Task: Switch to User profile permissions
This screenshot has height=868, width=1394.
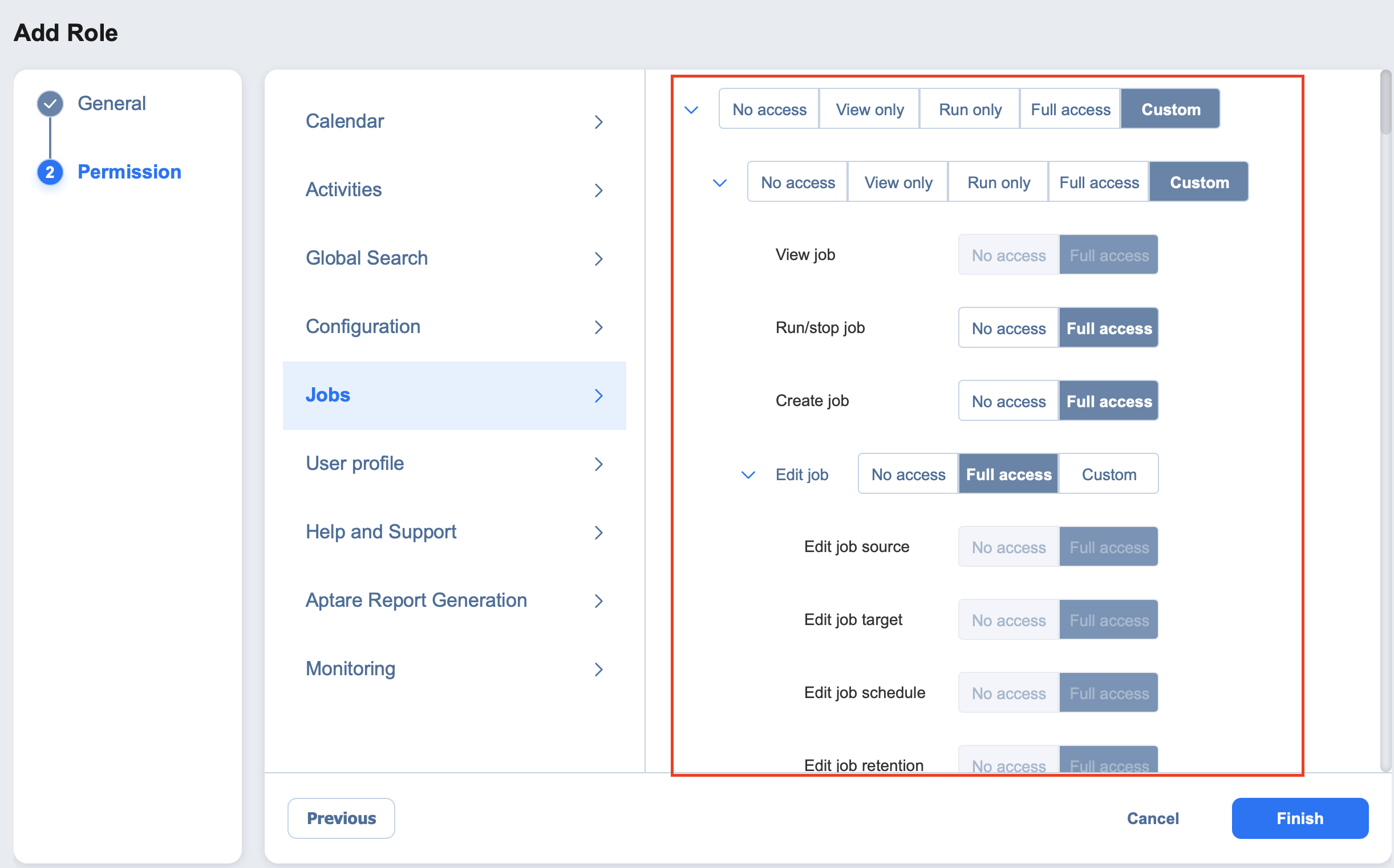Action: [354, 463]
